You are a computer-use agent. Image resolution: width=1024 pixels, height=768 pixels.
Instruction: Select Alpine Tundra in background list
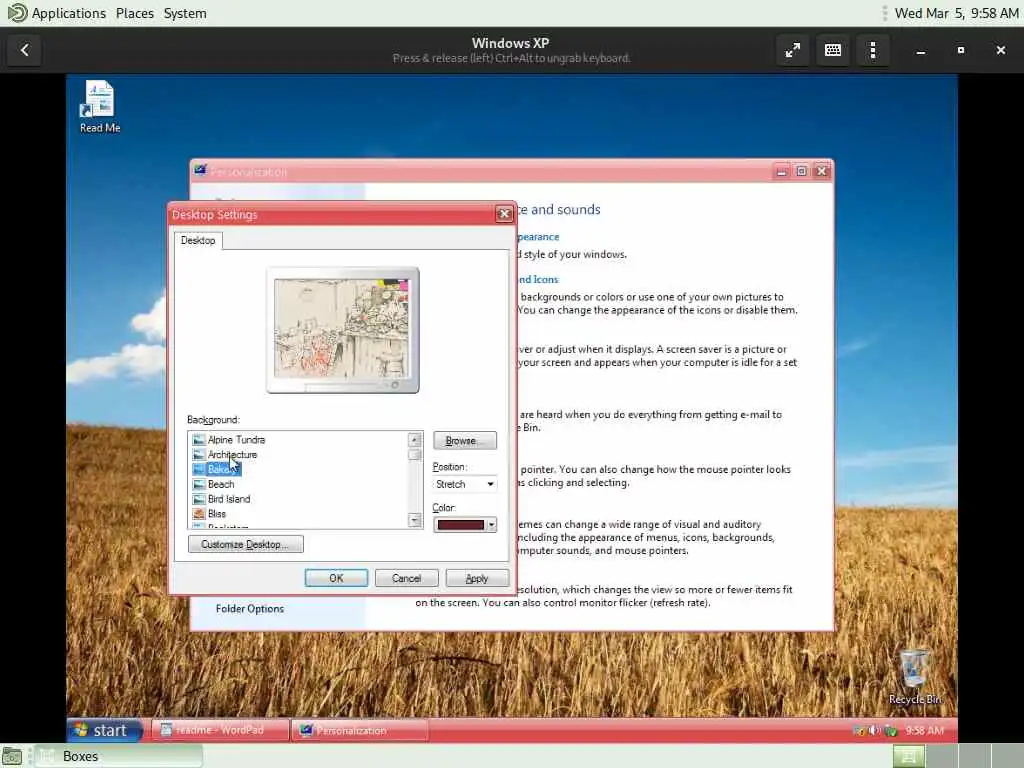pyautogui.click(x=236, y=440)
